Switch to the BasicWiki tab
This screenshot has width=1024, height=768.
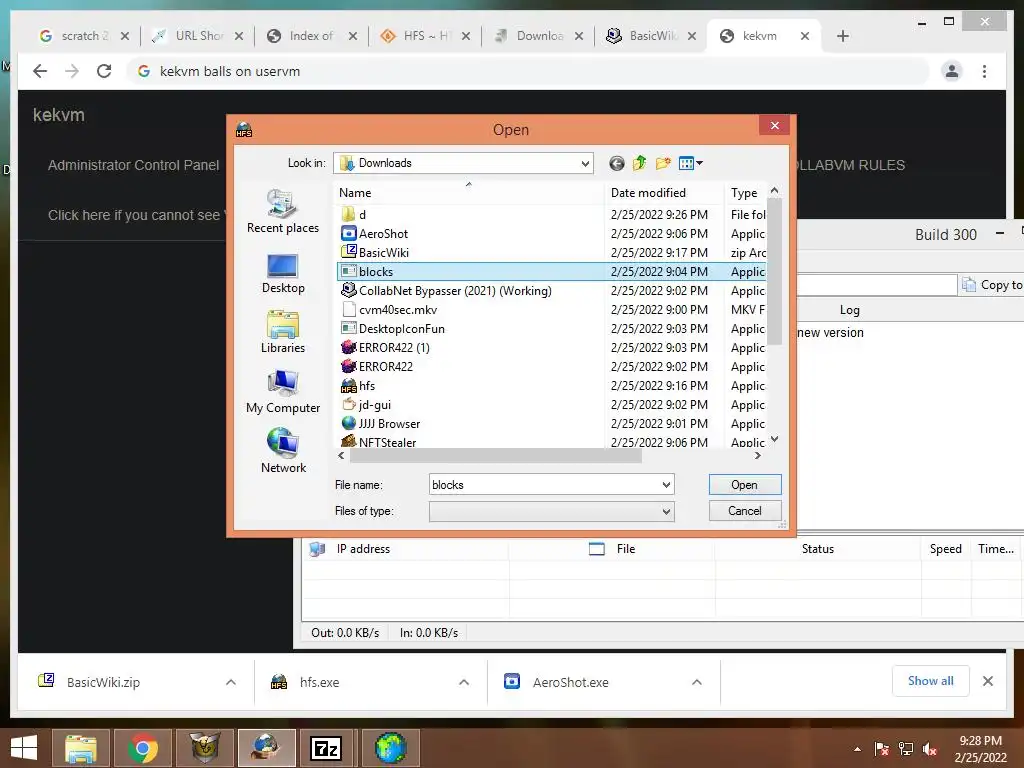coord(651,36)
